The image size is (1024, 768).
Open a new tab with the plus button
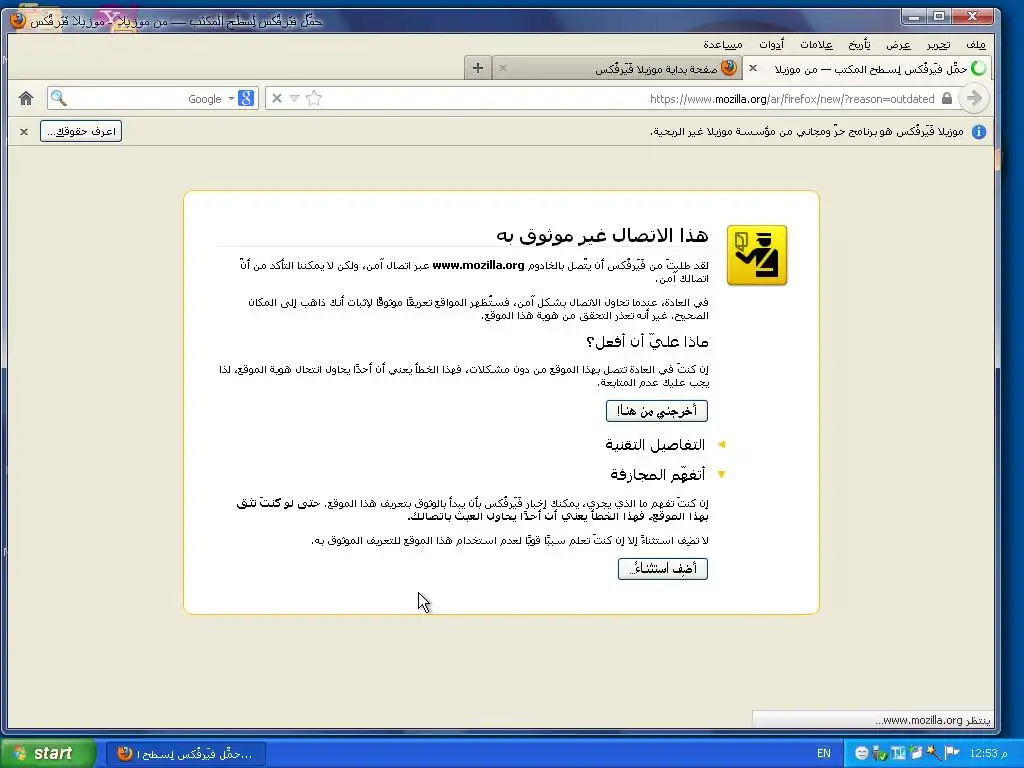click(x=478, y=68)
